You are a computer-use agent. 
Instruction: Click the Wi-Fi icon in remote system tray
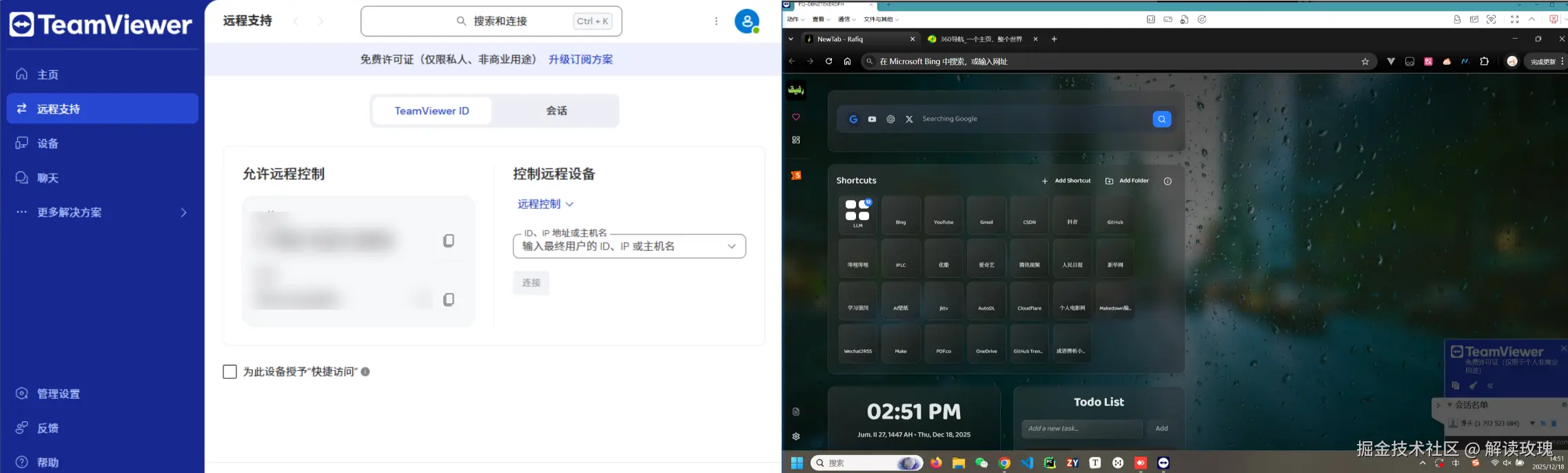(1494, 463)
